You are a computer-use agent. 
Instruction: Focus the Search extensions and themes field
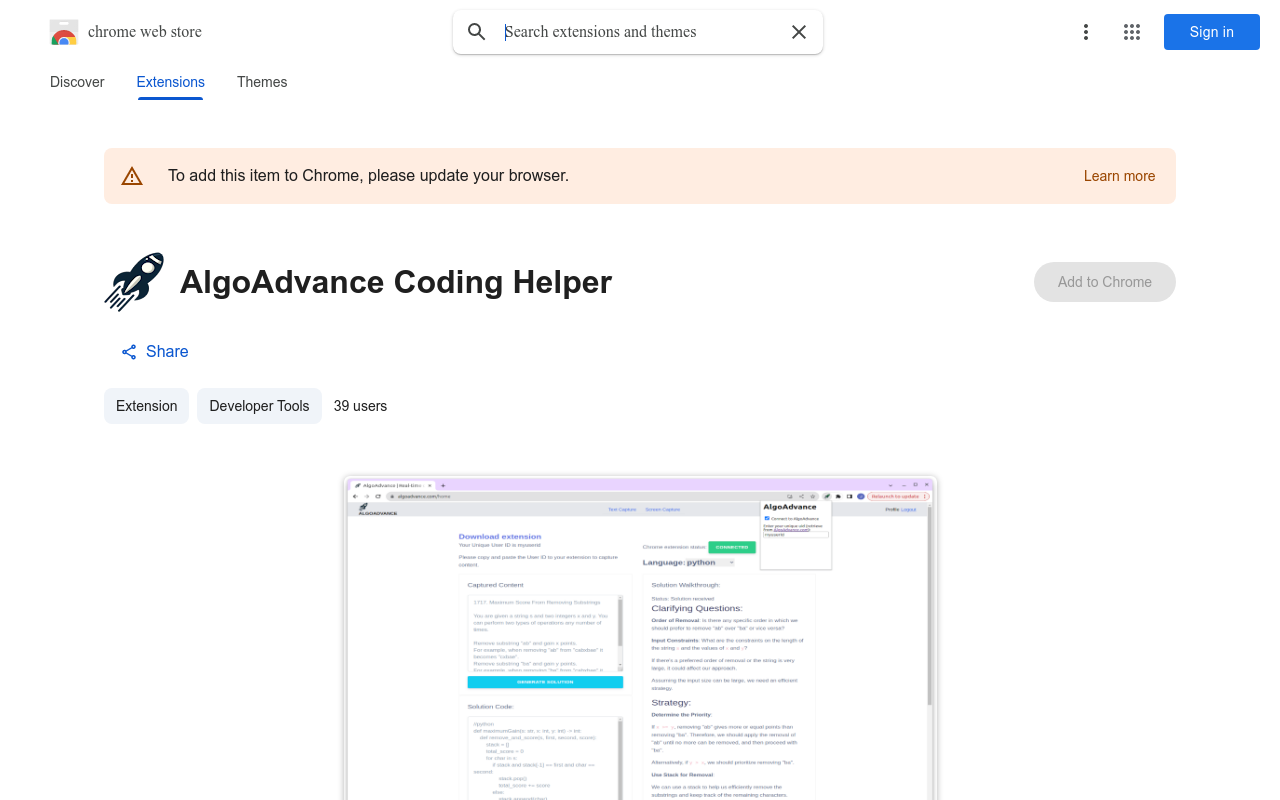click(x=640, y=32)
